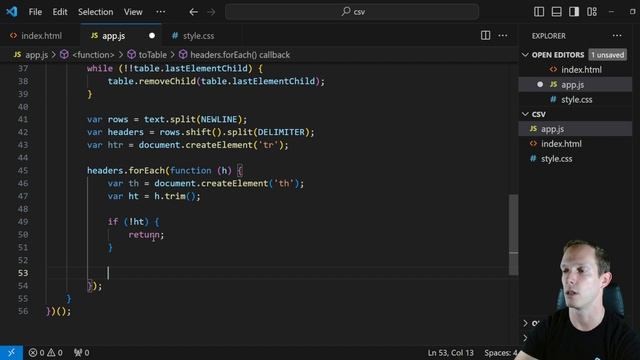
Task: Collapse the OPEN EDITORS section
Action: (525, 55)
